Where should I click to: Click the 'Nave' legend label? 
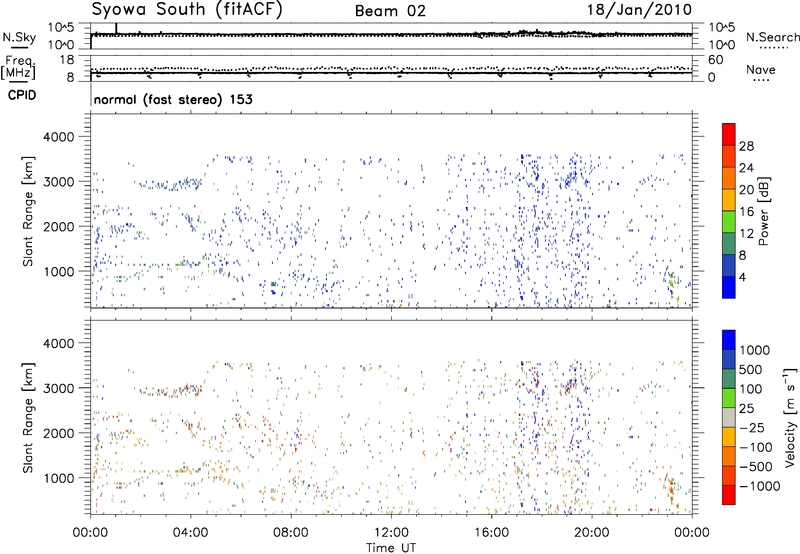click(761, 69)
